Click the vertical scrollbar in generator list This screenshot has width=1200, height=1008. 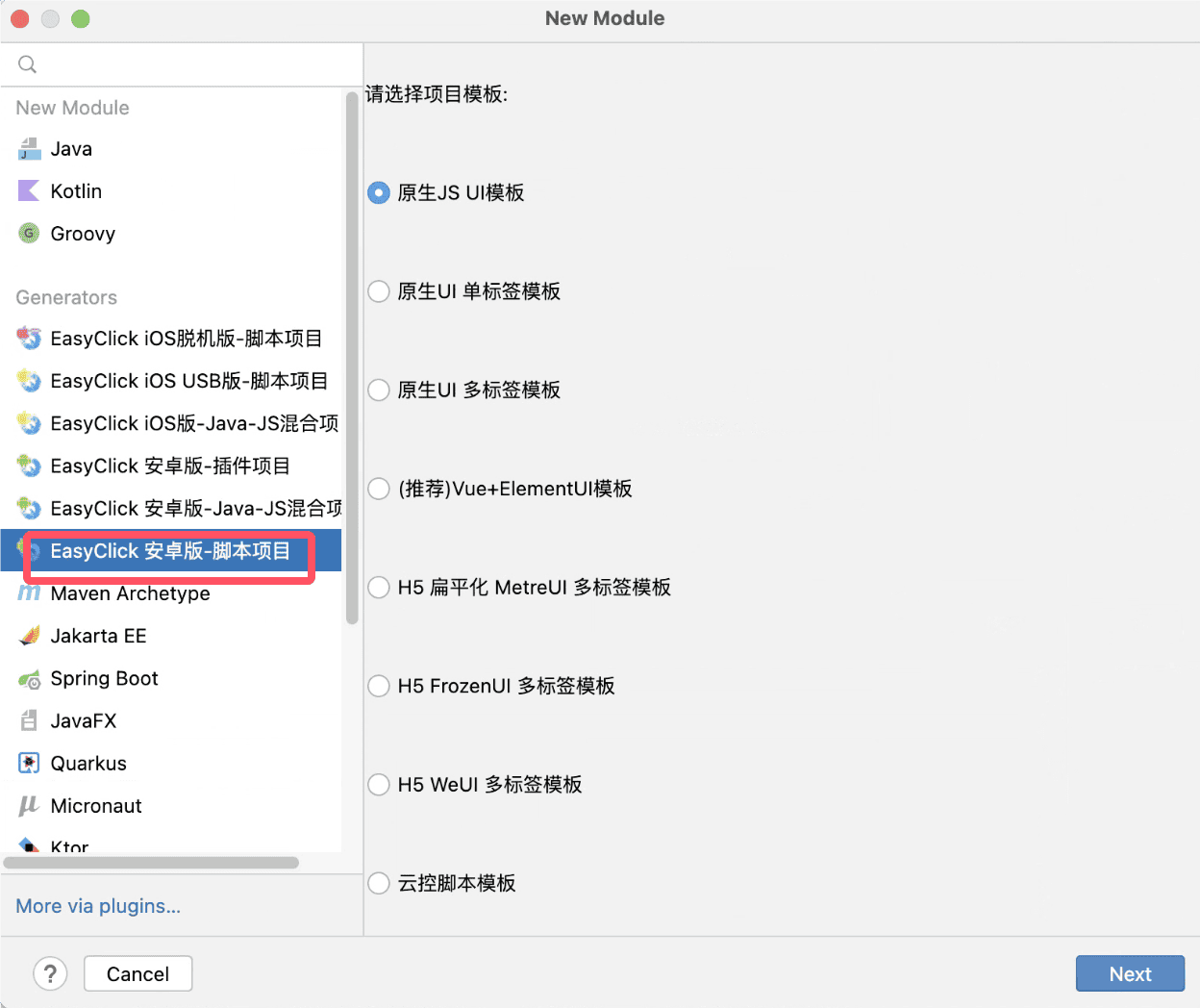coord(352,356)
